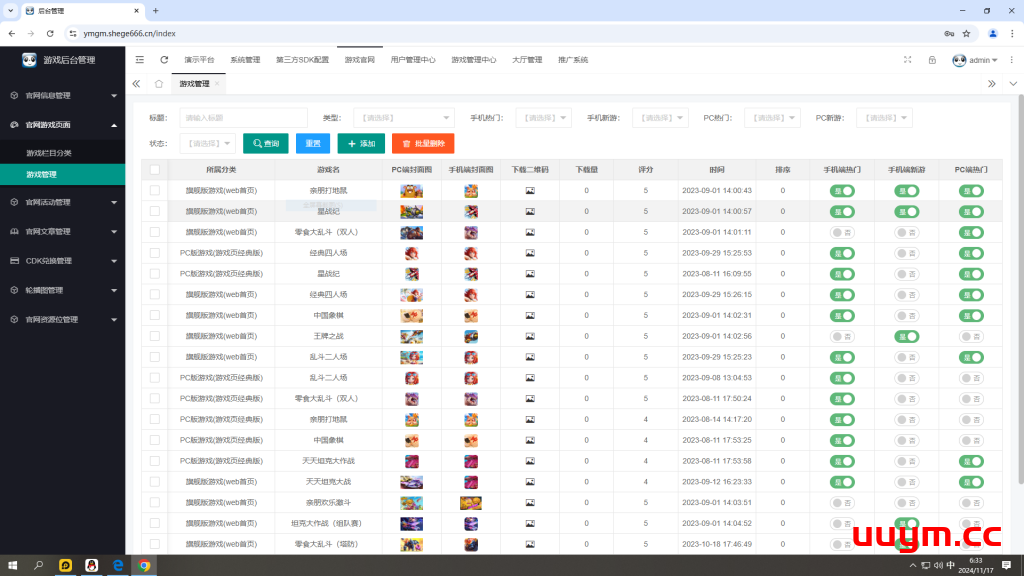Check the select-all checkbox in table header
1024x576 pixels.
coord(154,170)
